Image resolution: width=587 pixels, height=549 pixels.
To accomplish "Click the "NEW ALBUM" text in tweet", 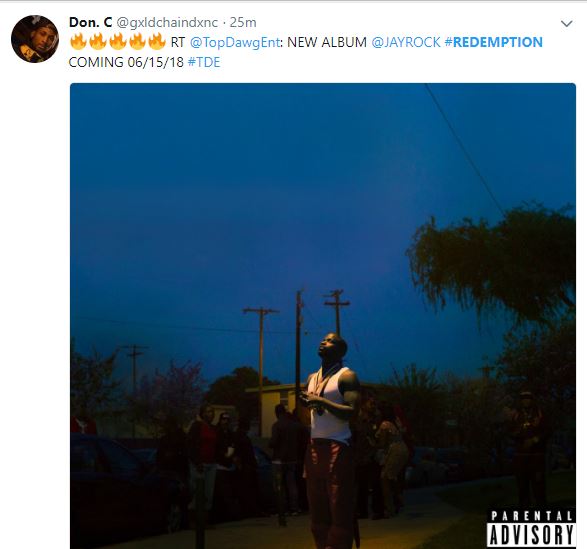I will point(326,42).
